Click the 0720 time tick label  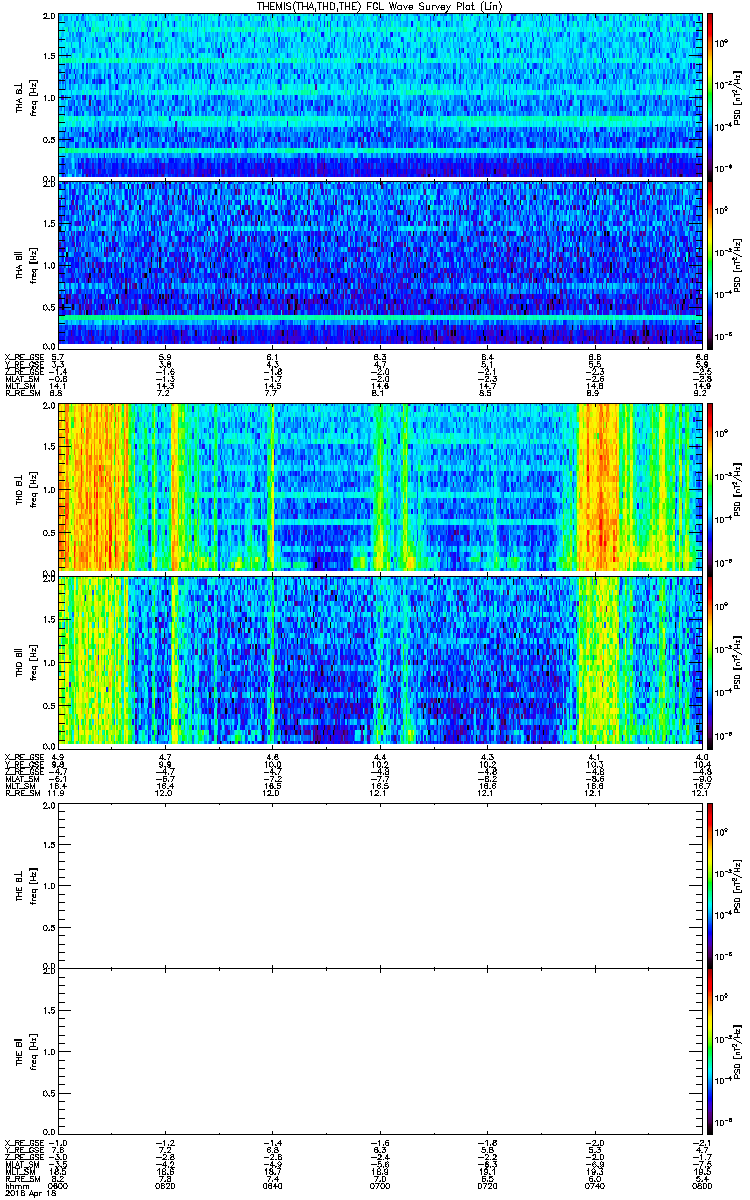487,1185
